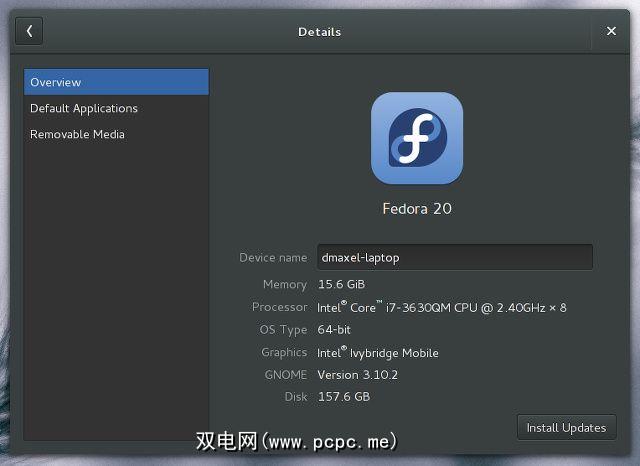
Task: Click into the device name text field
Action: click(x=455, y=257)
